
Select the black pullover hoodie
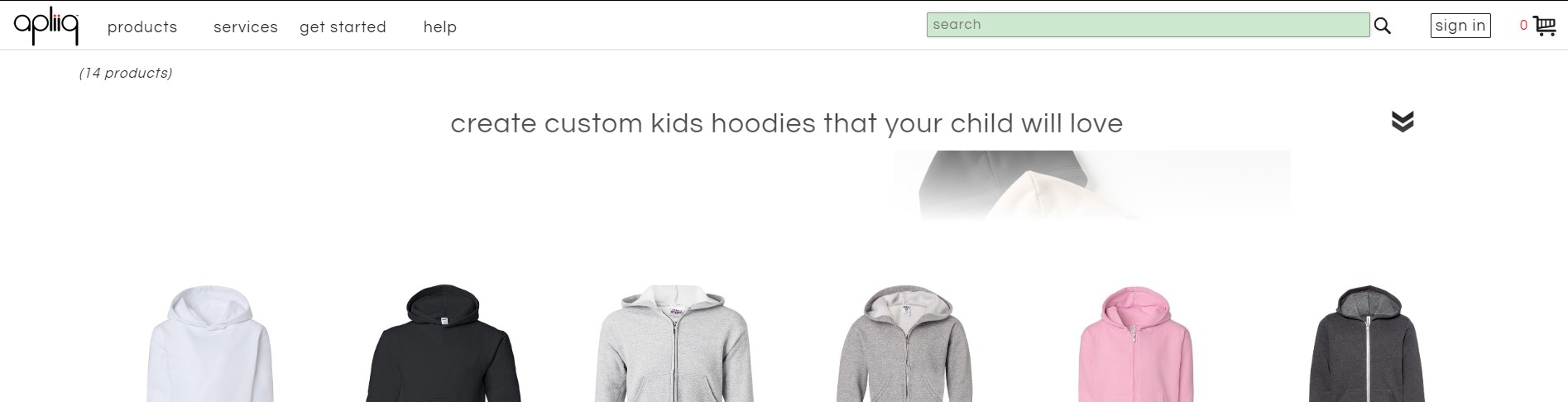pyautogui.click(x=444, y=343)
